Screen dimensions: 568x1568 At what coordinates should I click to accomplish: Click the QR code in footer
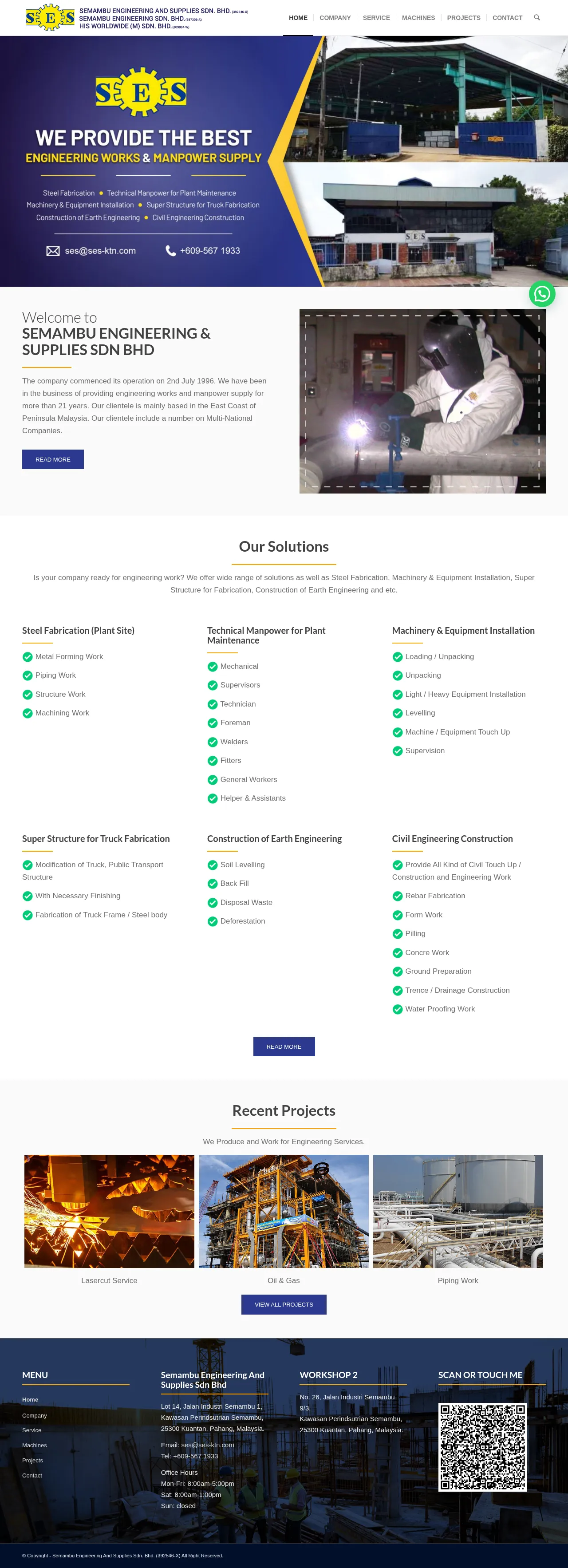[x=482, y=1447]
